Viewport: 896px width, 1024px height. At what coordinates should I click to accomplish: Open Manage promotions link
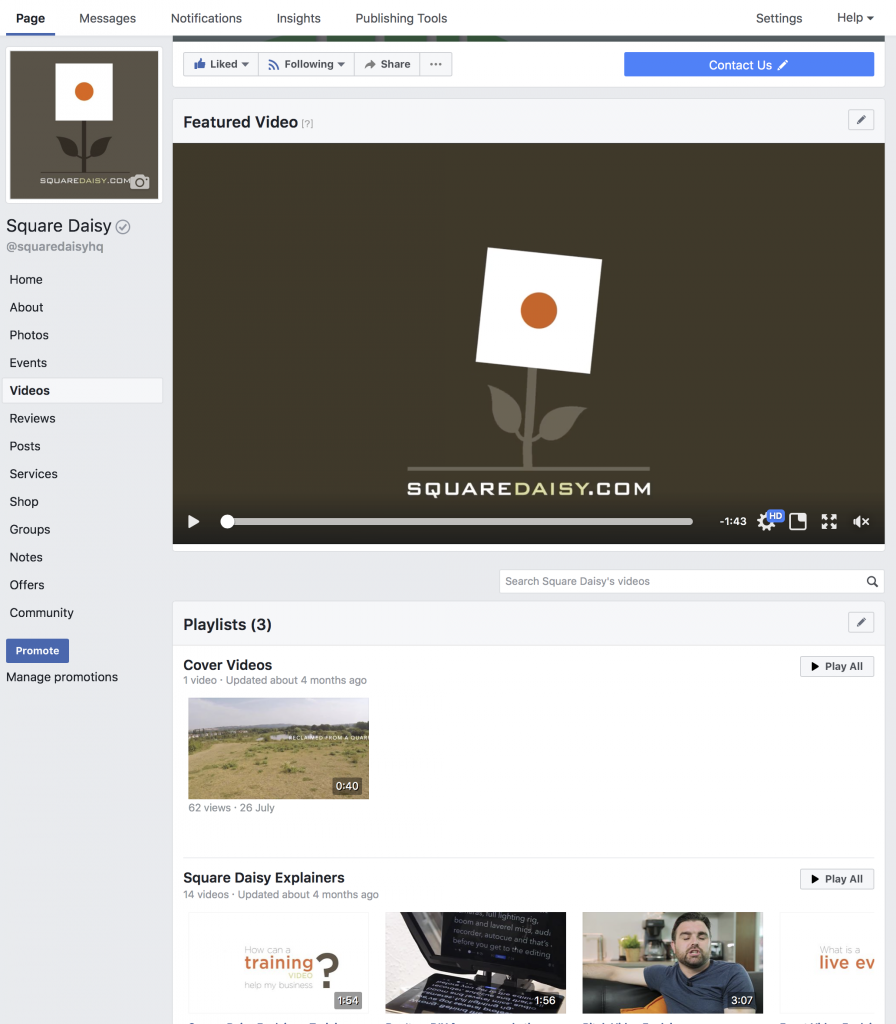(x=62, y=677)
